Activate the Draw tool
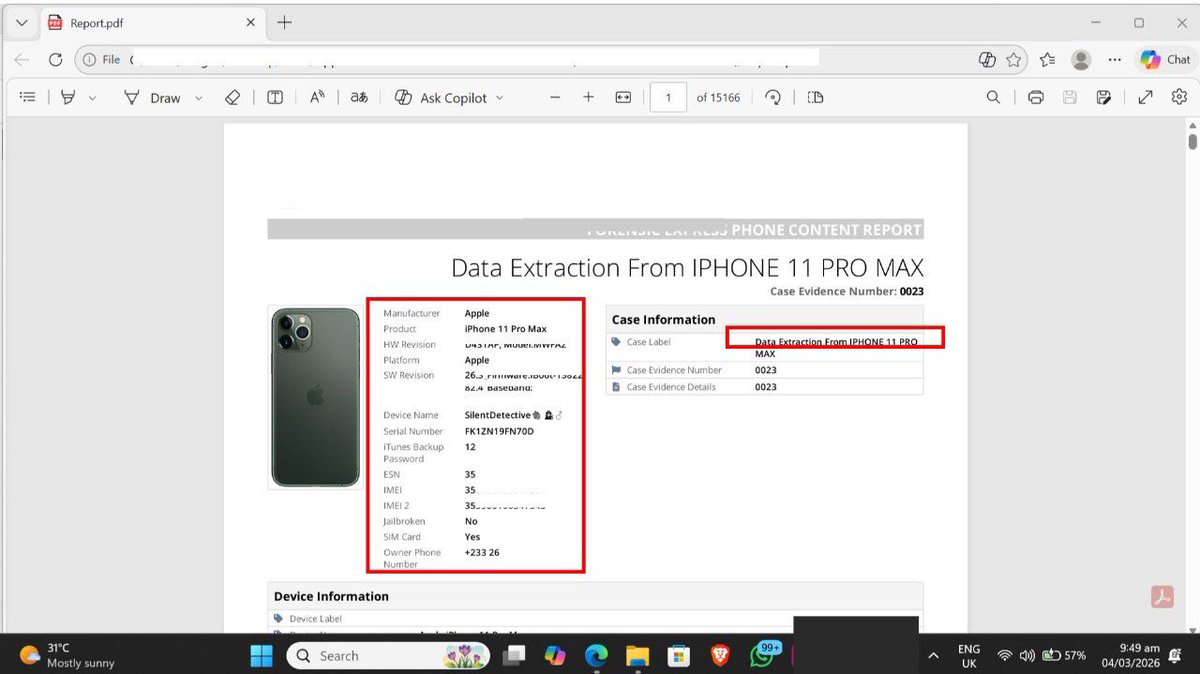The image size is (1200, 674). 153,97
